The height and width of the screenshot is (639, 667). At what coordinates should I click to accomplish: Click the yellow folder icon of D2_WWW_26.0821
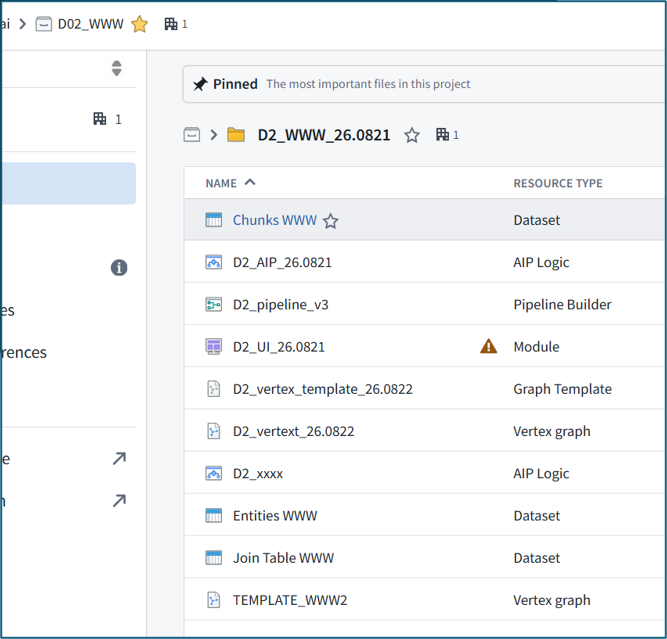tap(236, 135)
